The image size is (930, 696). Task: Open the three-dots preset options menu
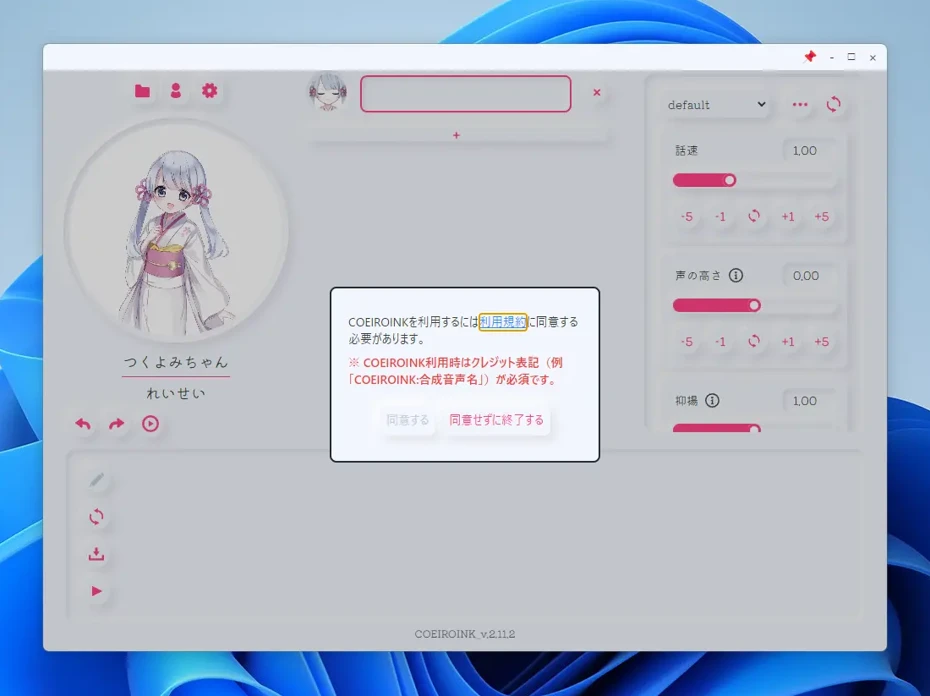[x=800, y=104]
